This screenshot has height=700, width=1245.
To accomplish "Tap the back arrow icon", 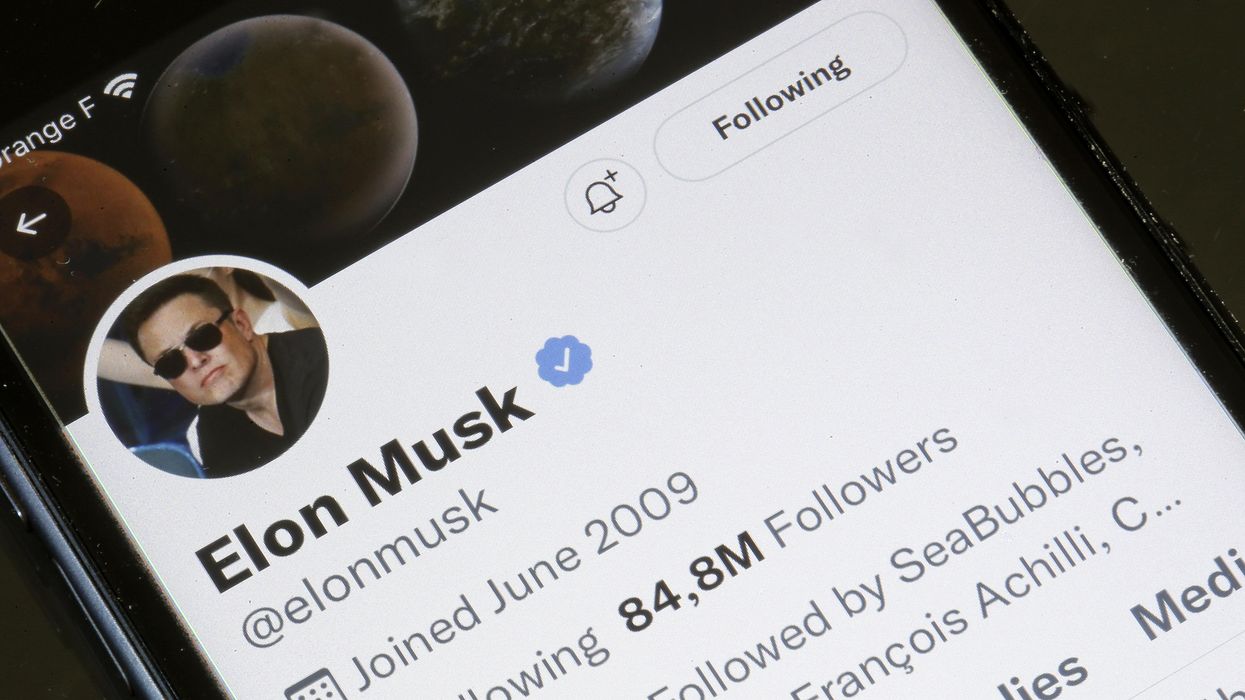I will [31, 223].
